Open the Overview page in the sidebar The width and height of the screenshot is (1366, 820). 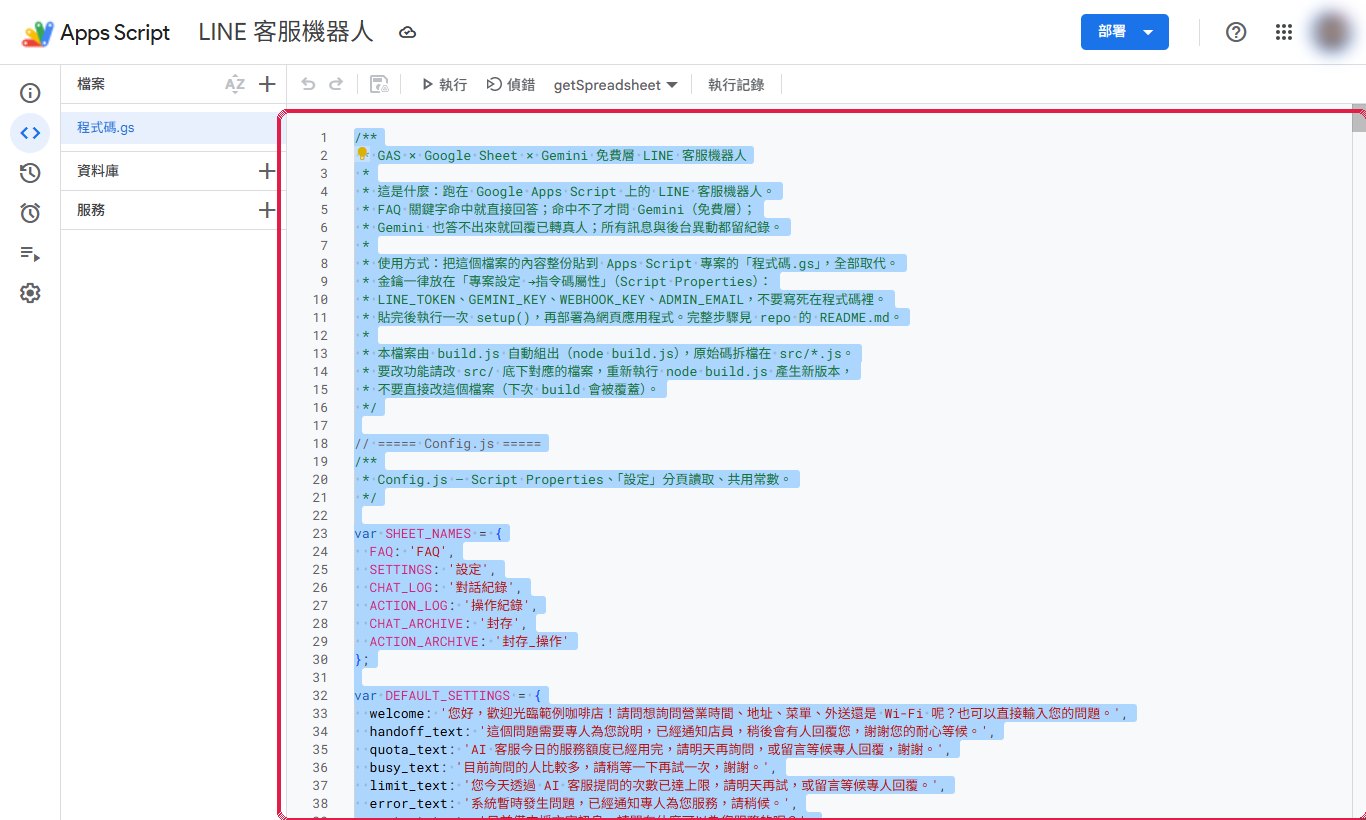(30, 93)
